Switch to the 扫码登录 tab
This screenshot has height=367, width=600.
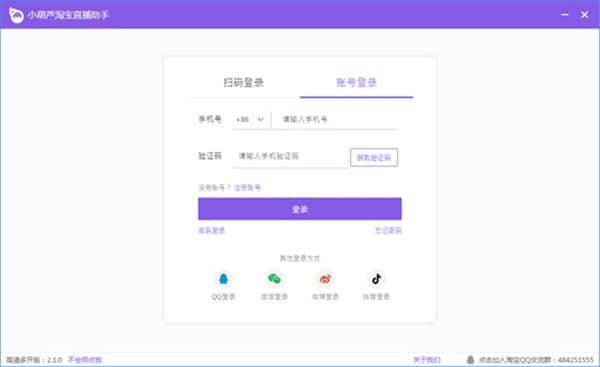(243, 82)
